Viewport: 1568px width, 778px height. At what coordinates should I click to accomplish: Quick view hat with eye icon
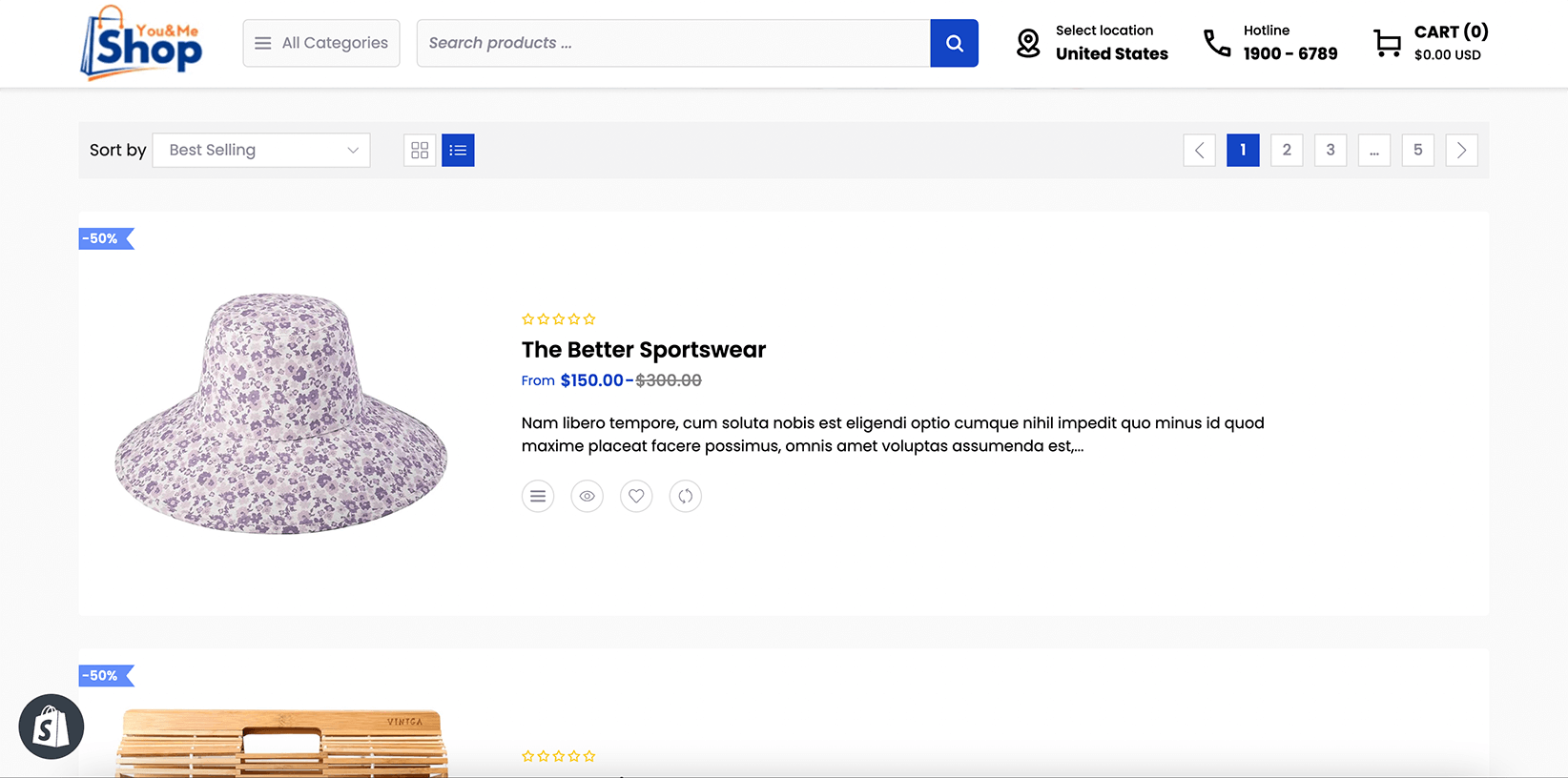[x=588, y=496]
